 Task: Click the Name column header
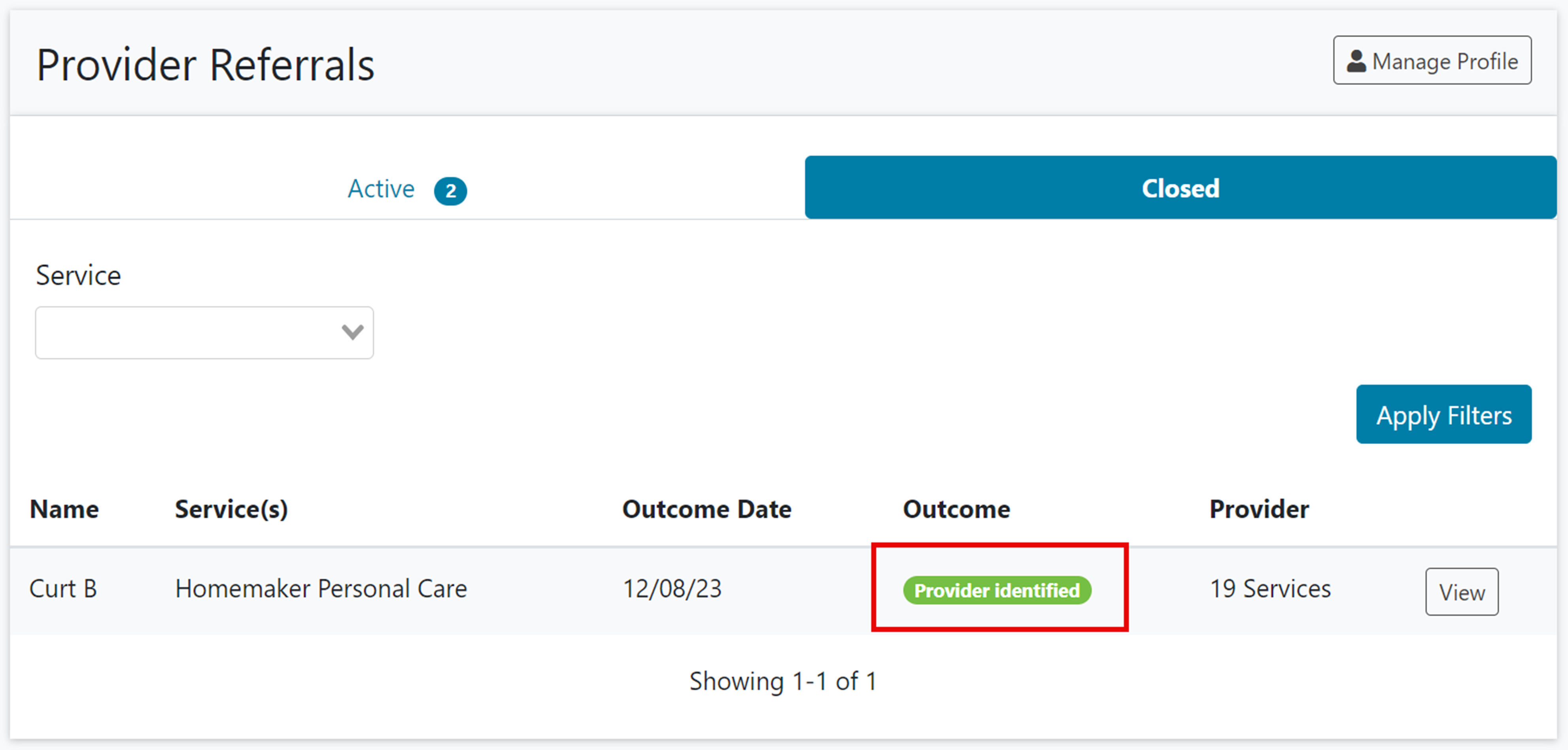pyautogui.click(x=64, y=509)
